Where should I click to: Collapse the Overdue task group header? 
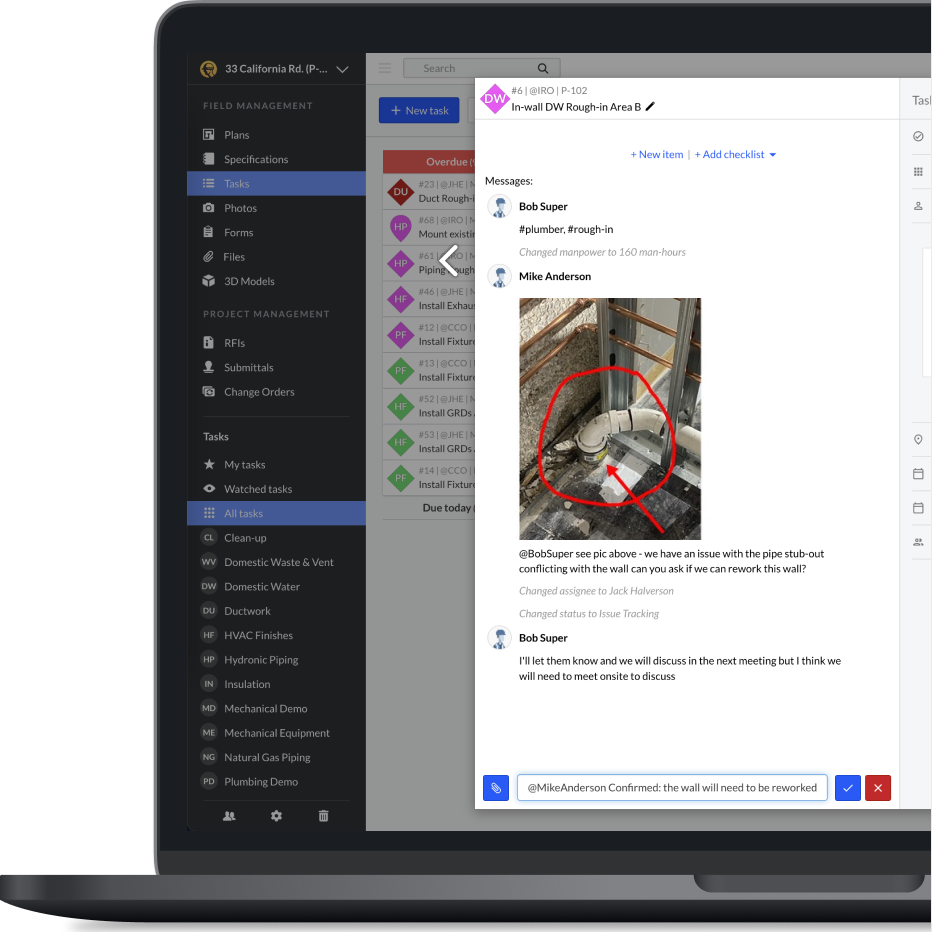point(429,162)
